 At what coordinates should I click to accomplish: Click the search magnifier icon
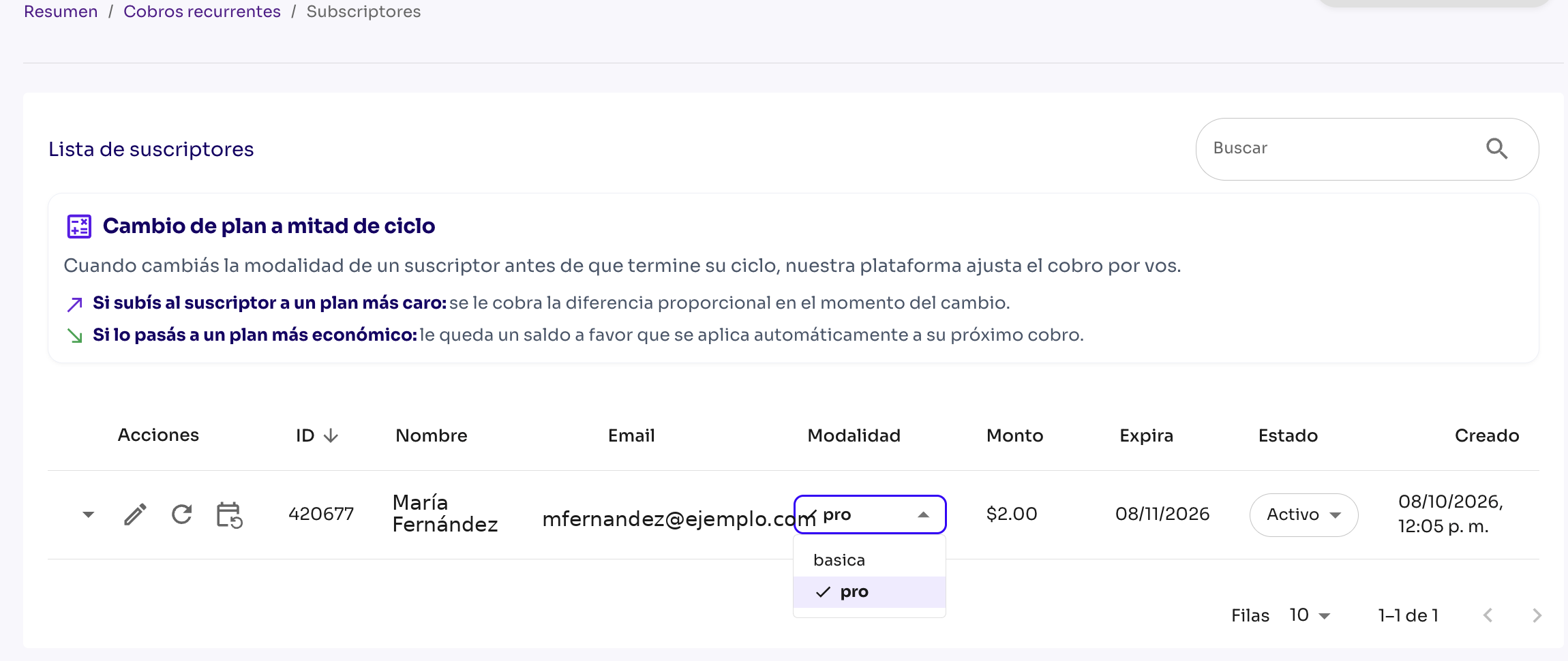1496,149
